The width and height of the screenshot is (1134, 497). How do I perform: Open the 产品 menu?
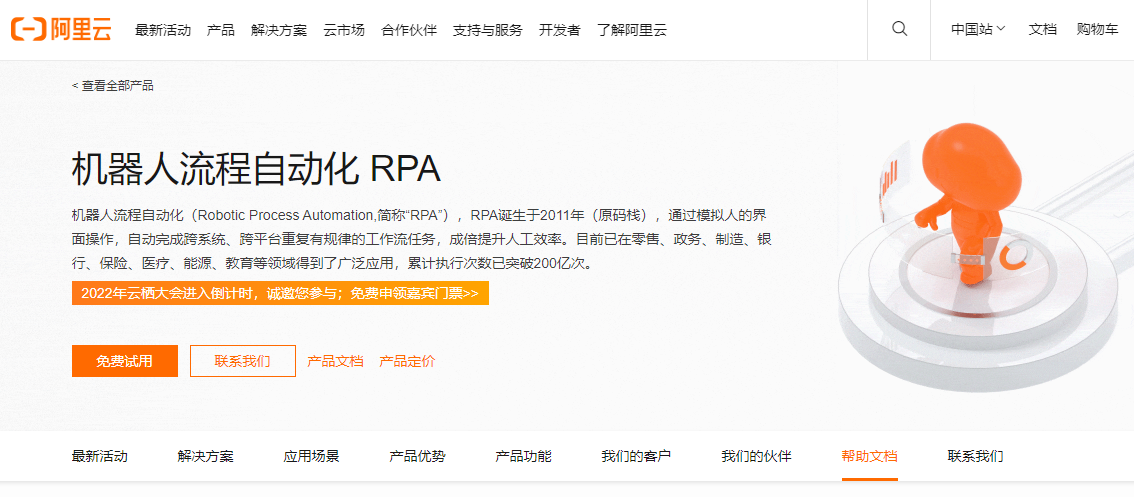tap(221, 30)
